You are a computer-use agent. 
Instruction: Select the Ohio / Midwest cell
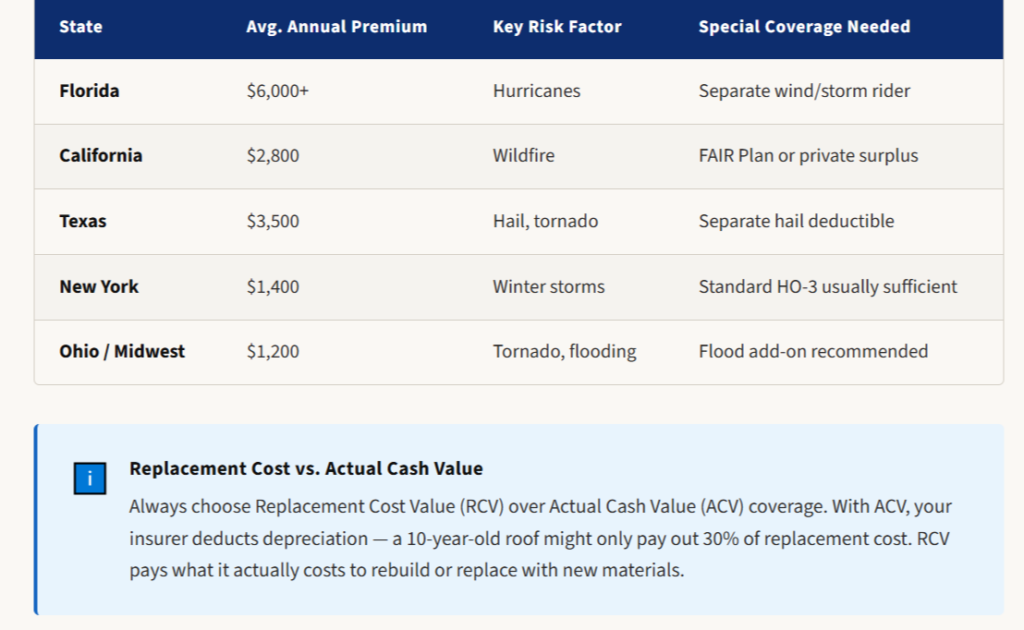(x=122, y=352)
